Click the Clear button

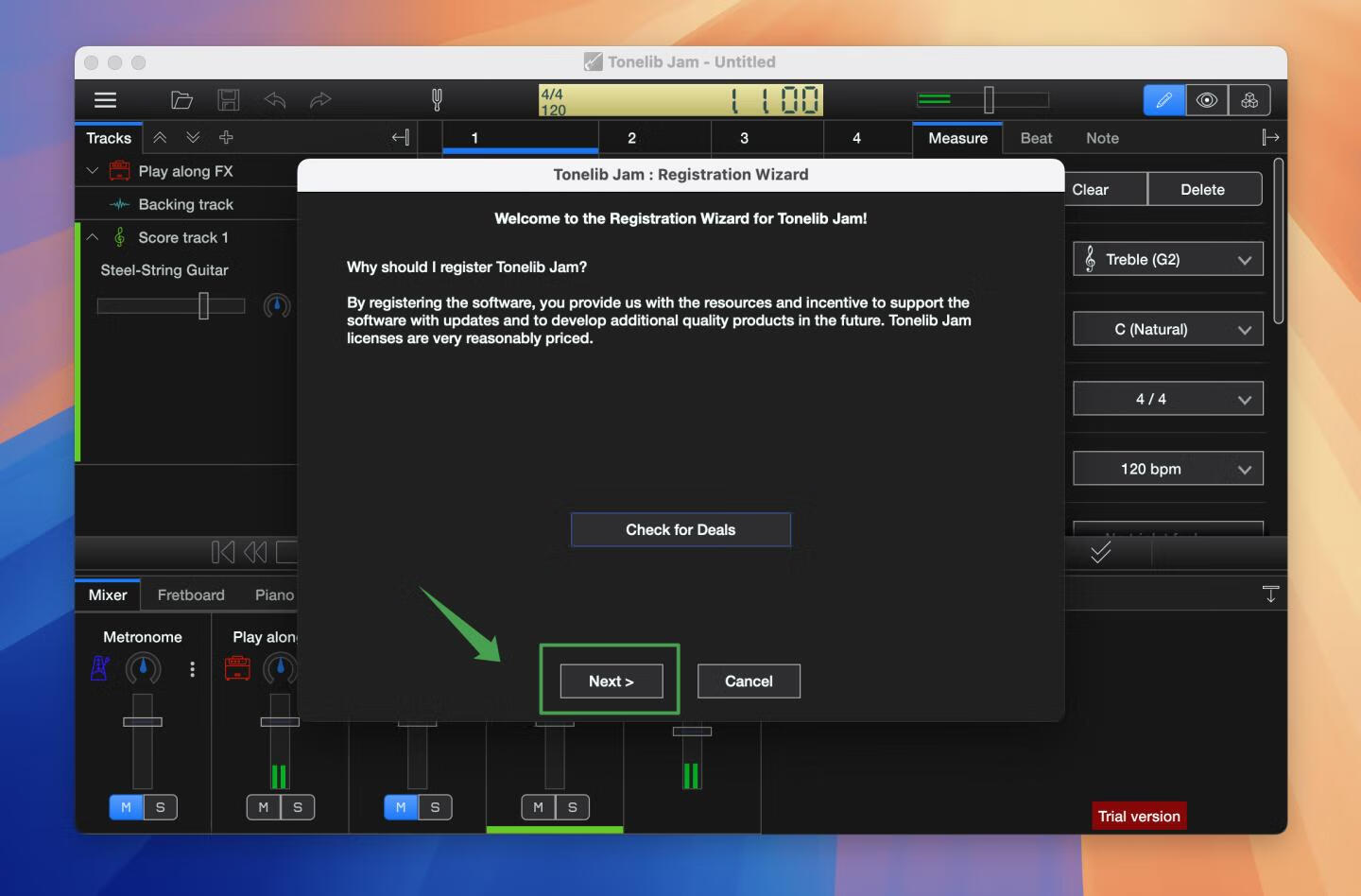pos(1106,189)
